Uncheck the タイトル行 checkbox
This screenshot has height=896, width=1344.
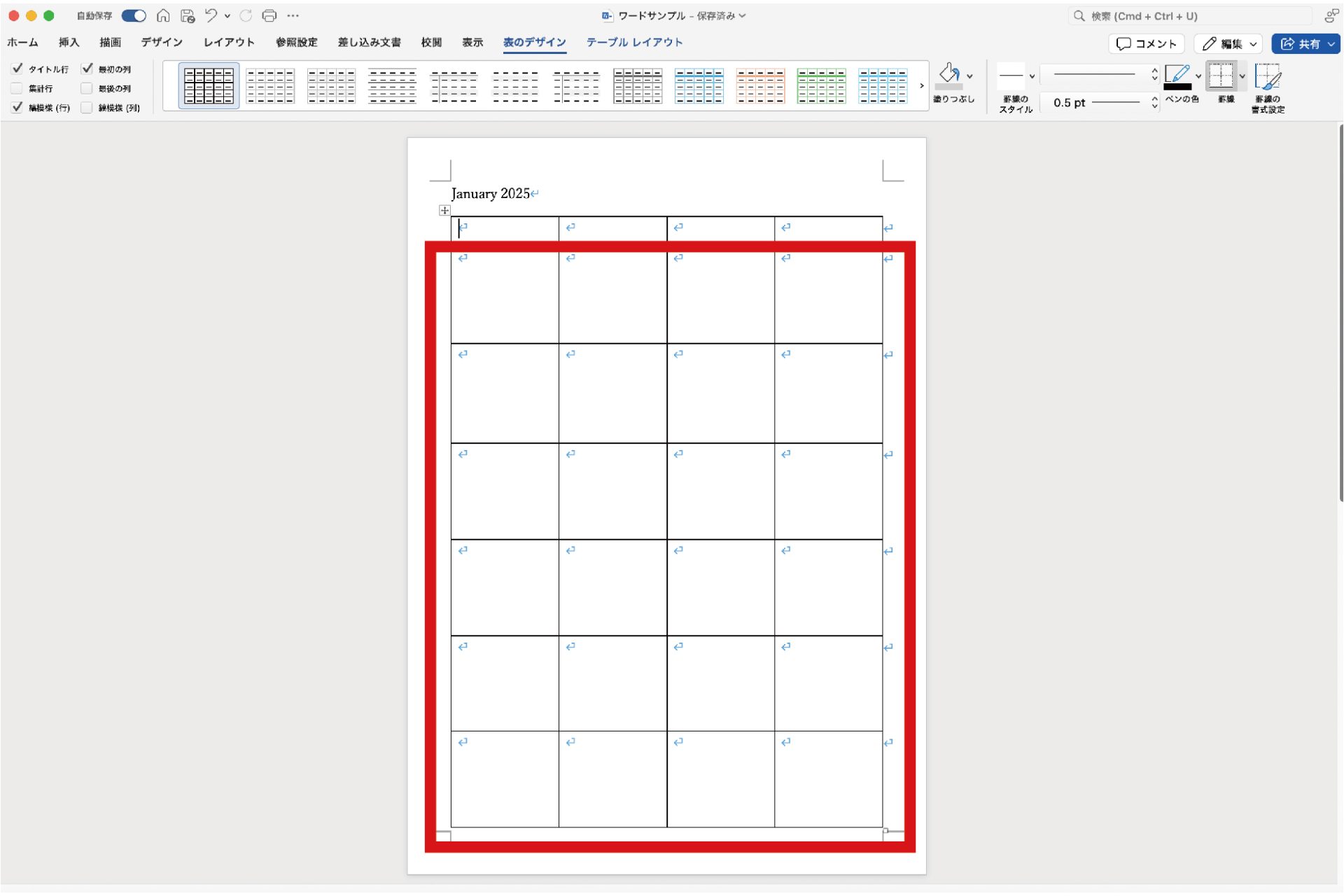coord(17,69)
